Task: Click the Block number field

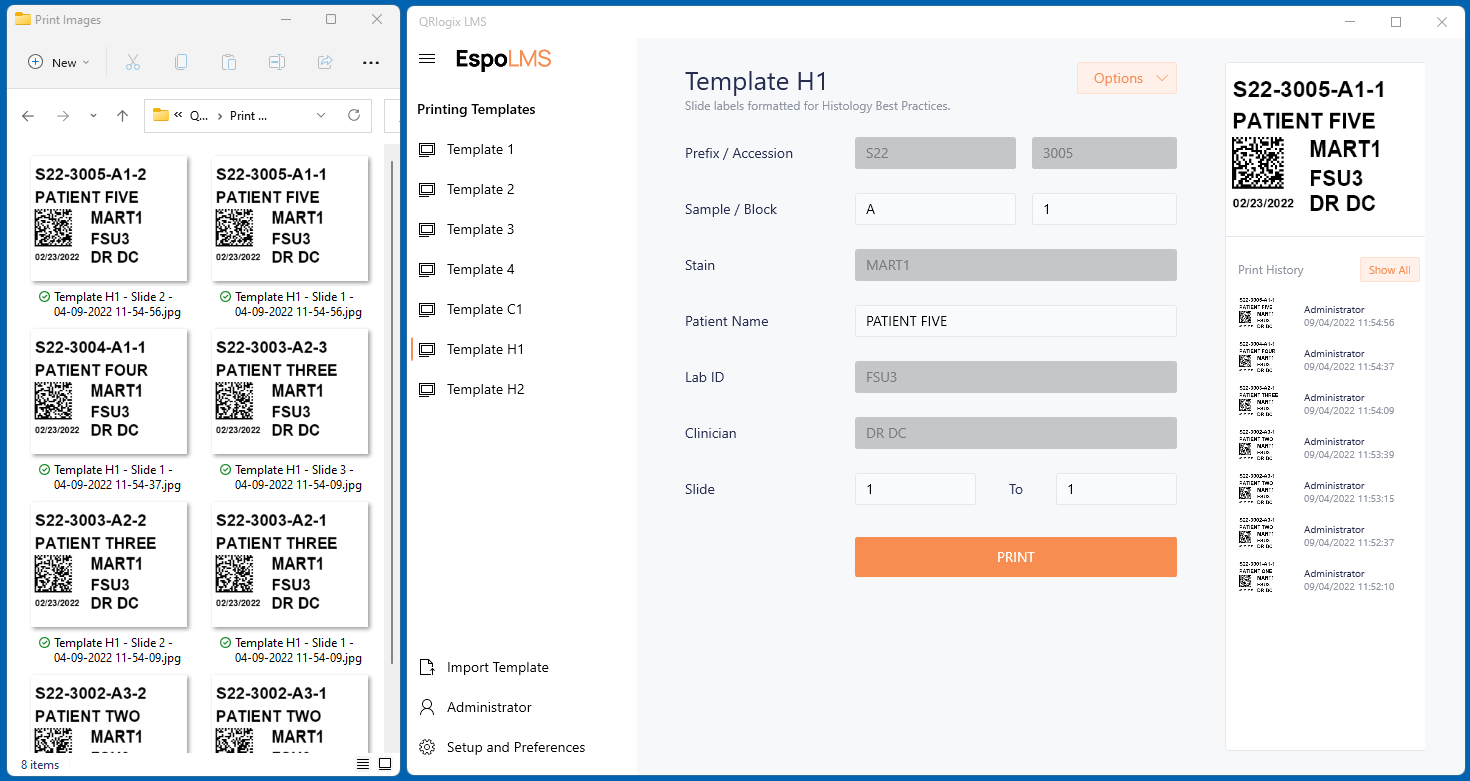Action: 1104,209
